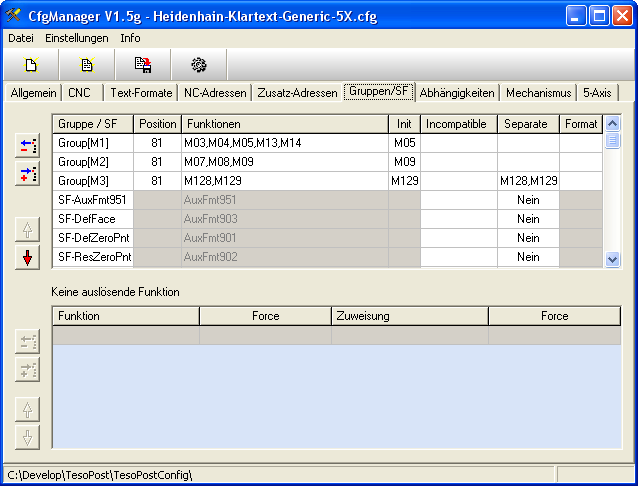
Task: Go to the Abhängigkeiten tab
Action: click(457, 93)
